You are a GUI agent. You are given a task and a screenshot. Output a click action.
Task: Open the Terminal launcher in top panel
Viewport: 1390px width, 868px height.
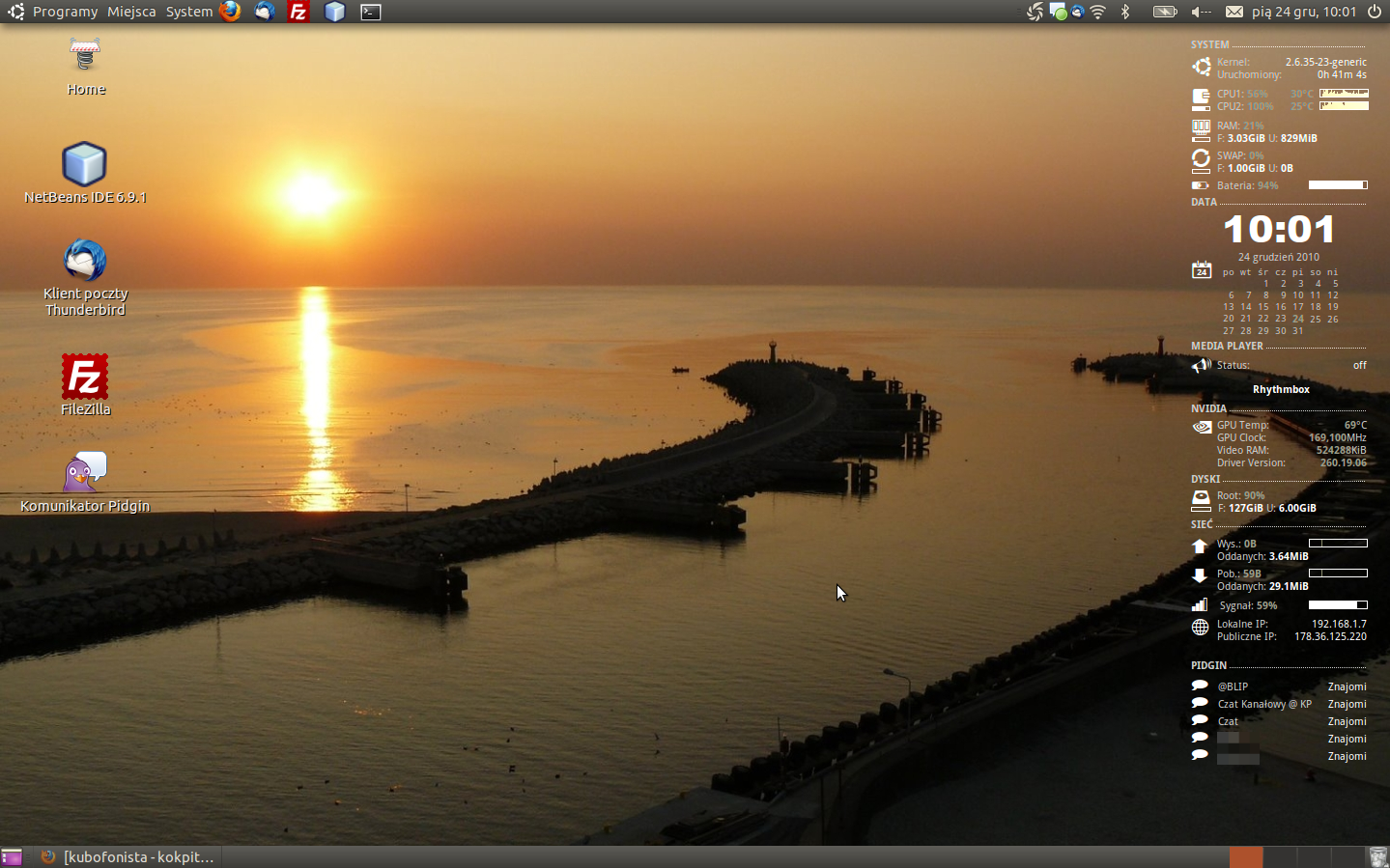pyautogui.click(x=371, y=12)
